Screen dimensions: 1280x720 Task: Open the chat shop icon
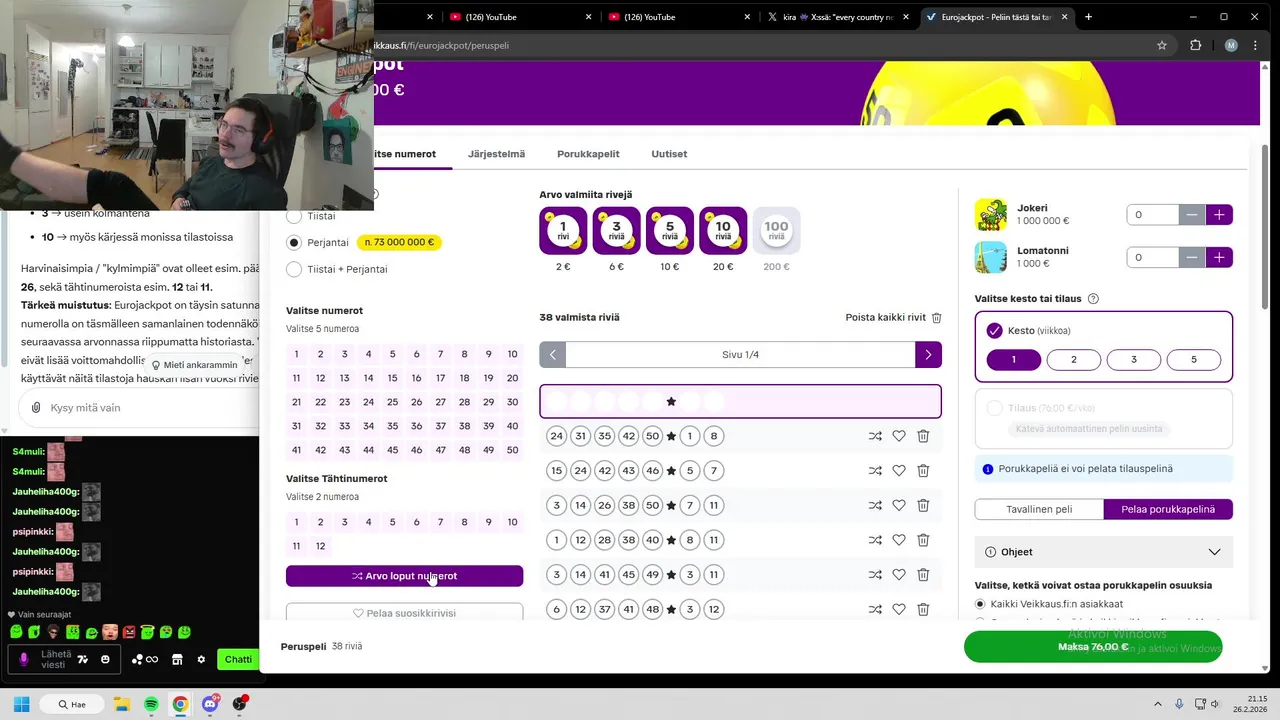pos(177,660)
